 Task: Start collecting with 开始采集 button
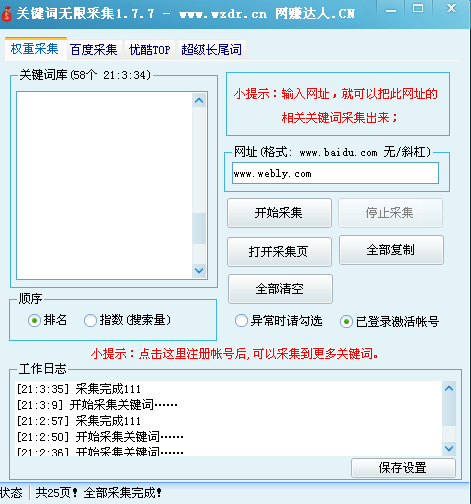pyautogui.click(x=279, y=213)
